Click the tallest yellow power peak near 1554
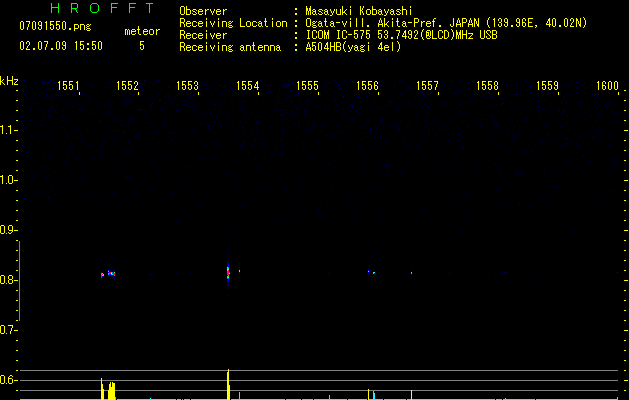This screenshot has width=629, height=400. (x=228, y=384)
